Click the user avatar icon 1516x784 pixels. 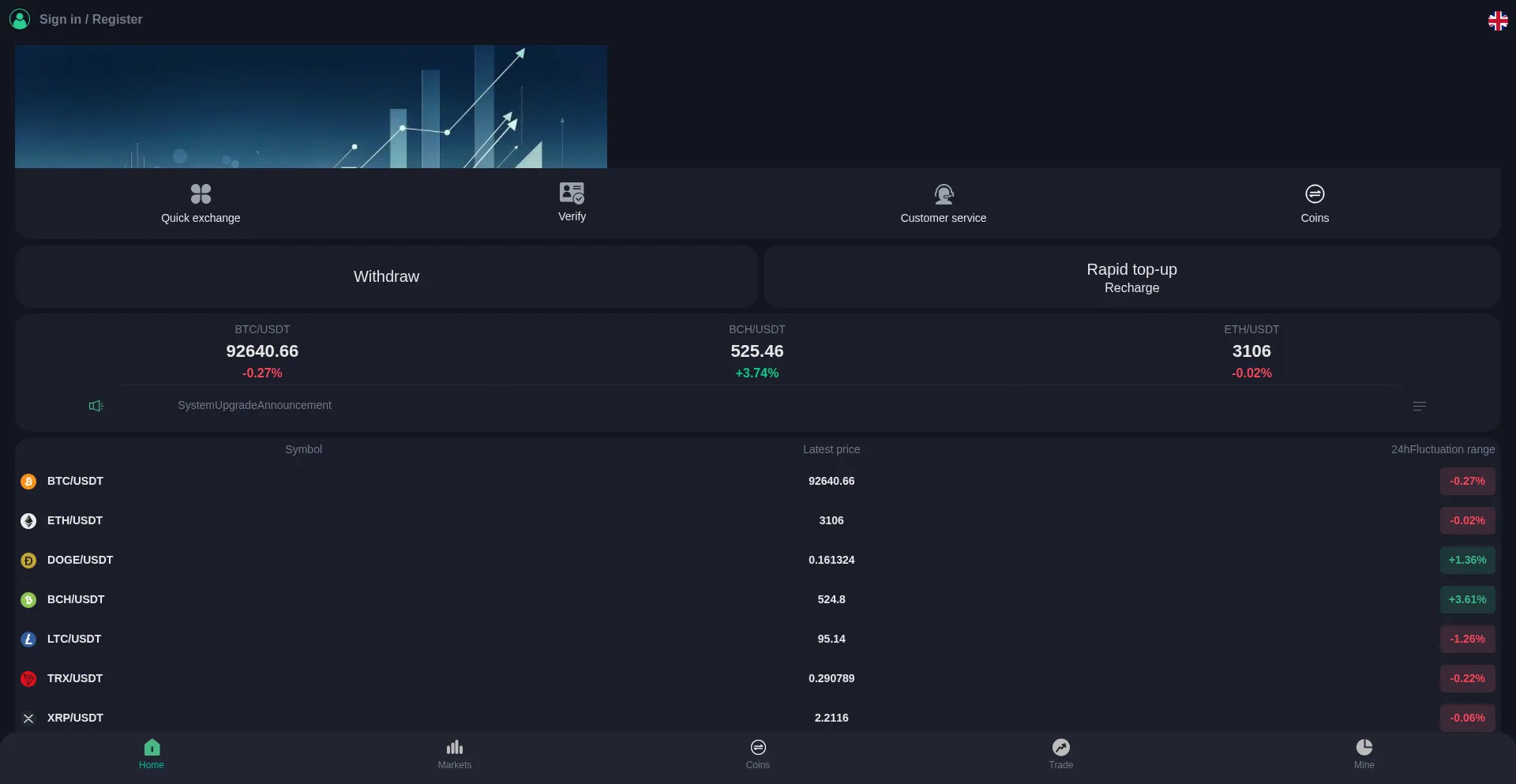(20, 19)
